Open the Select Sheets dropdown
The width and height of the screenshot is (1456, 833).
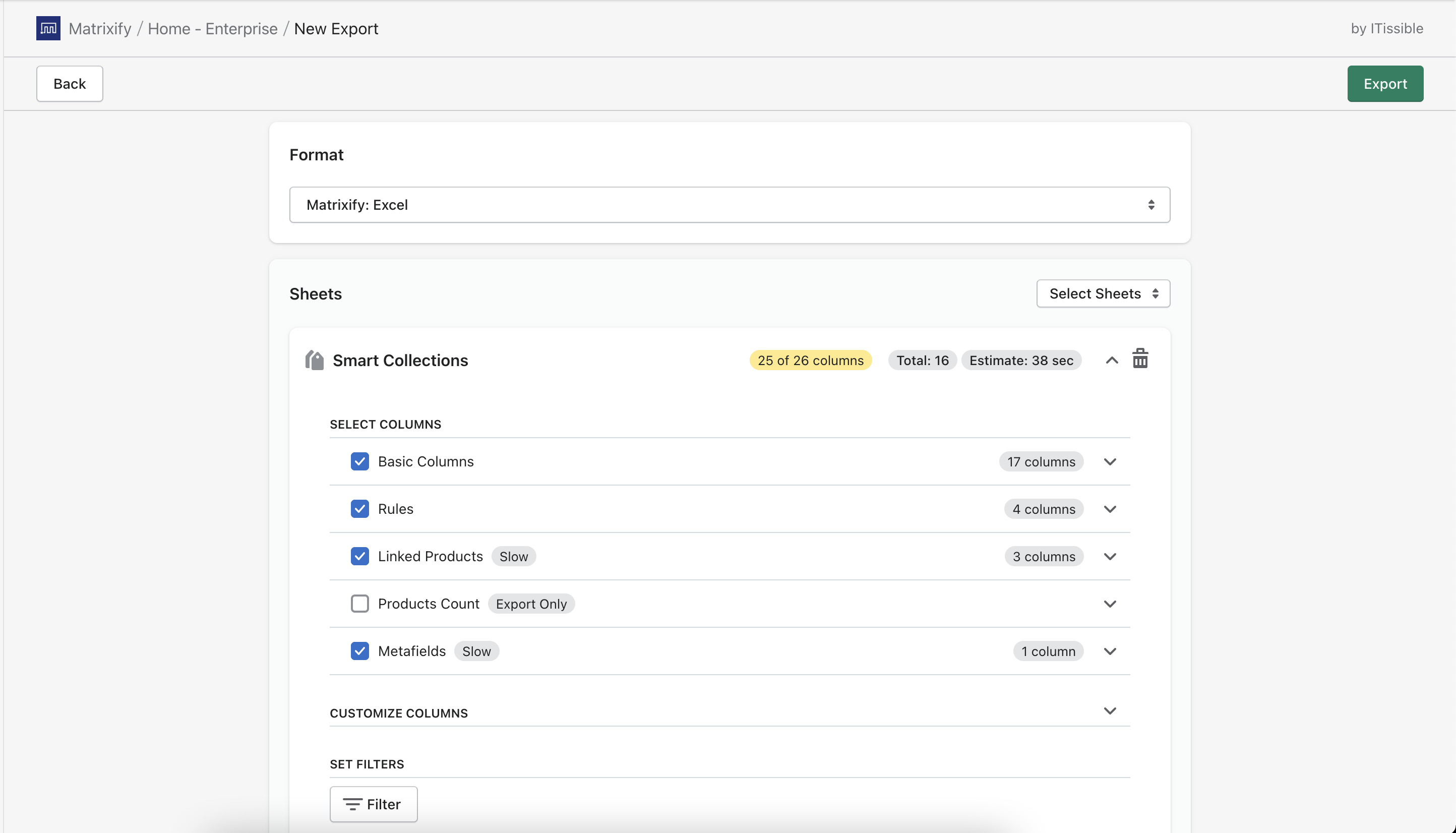point(1103,293)
